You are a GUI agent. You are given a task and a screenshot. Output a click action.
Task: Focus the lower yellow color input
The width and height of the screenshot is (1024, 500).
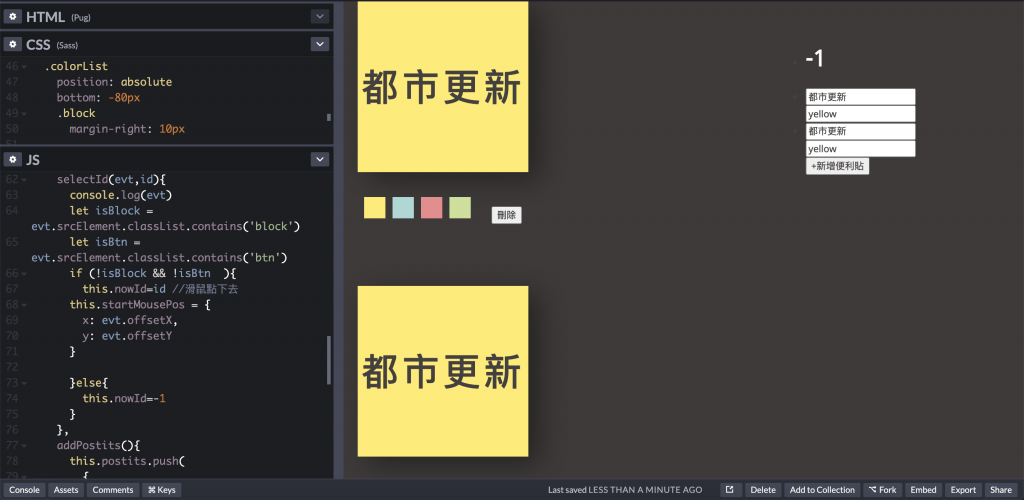point(861,149)
